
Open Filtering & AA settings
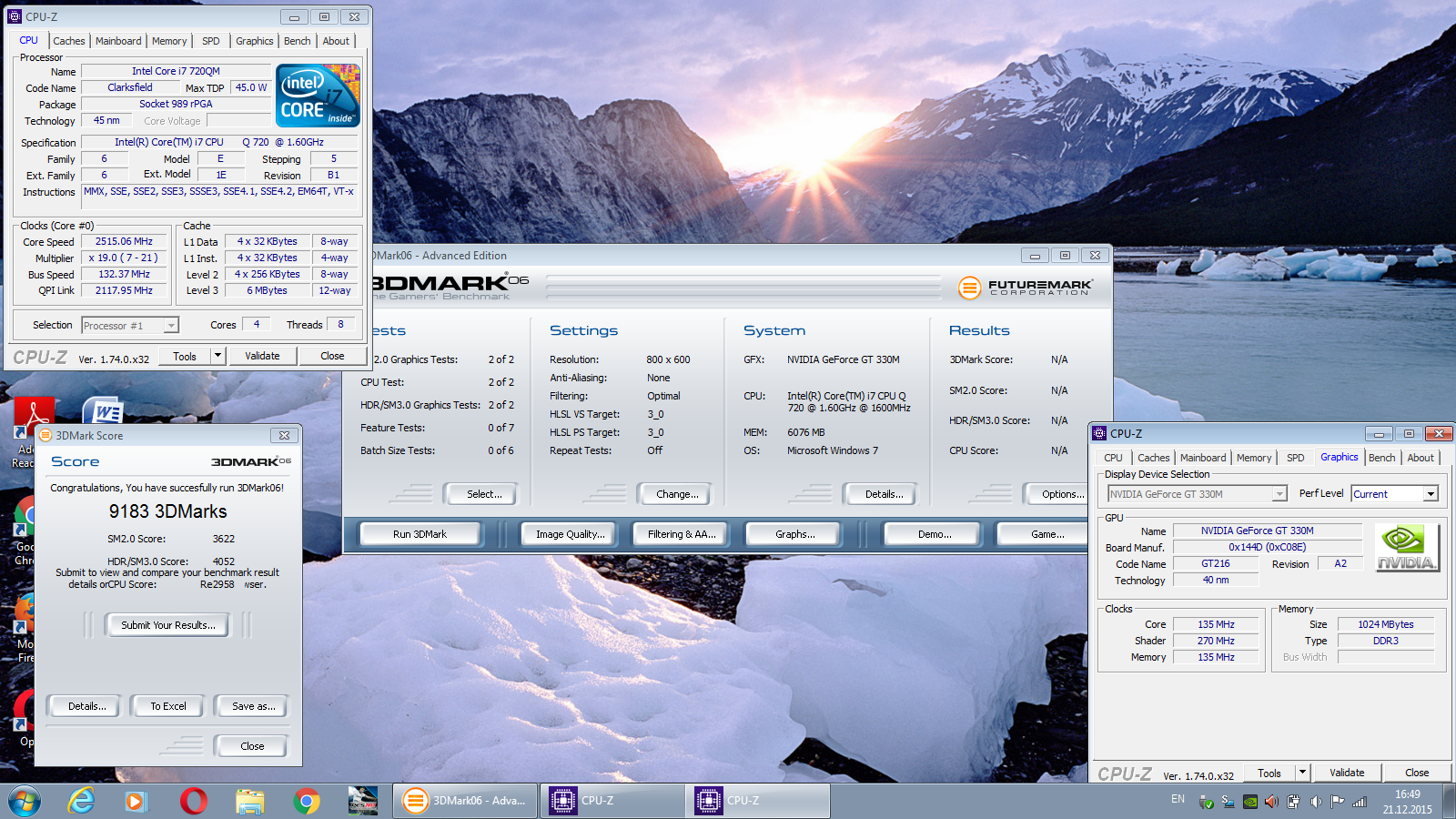(682, 534)
